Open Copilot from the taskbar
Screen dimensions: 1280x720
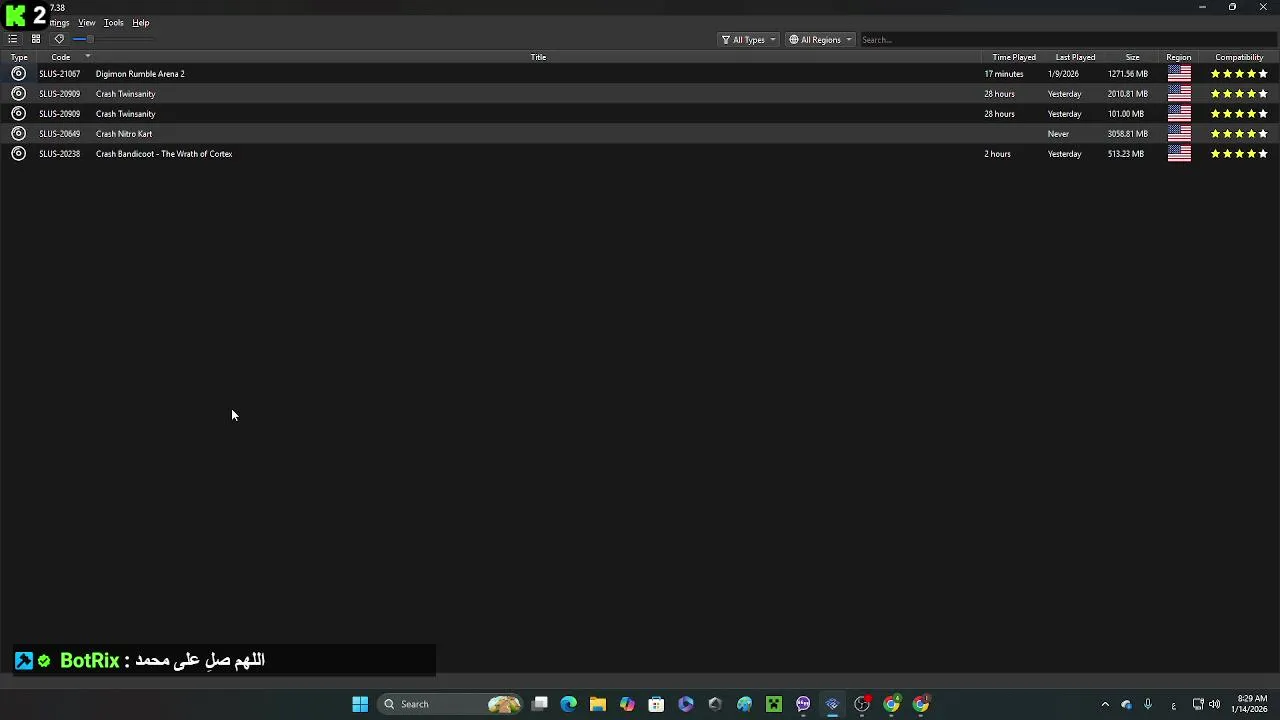(627, 704)
